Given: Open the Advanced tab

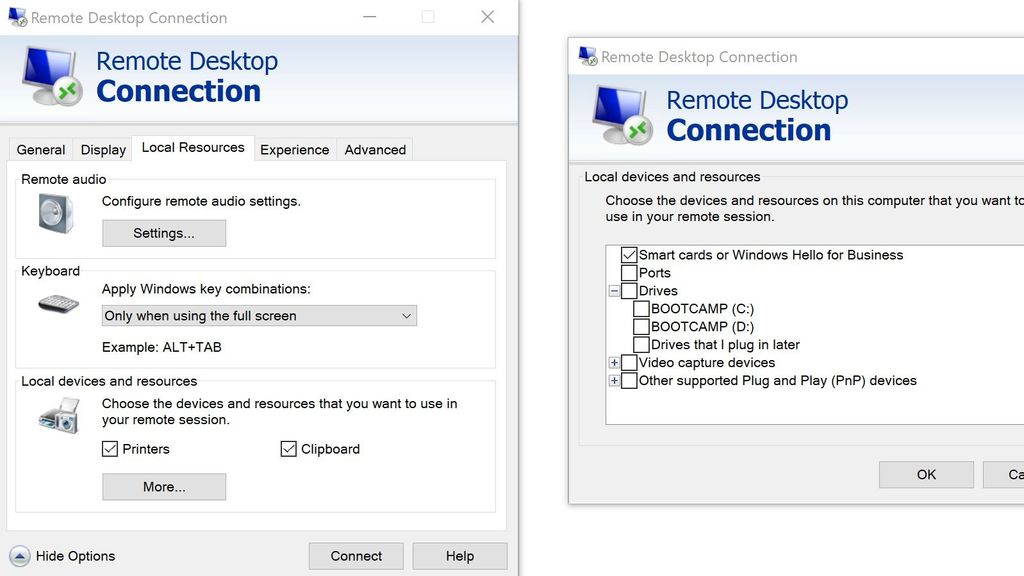Looking at the screenshot, I should (374, 149).
